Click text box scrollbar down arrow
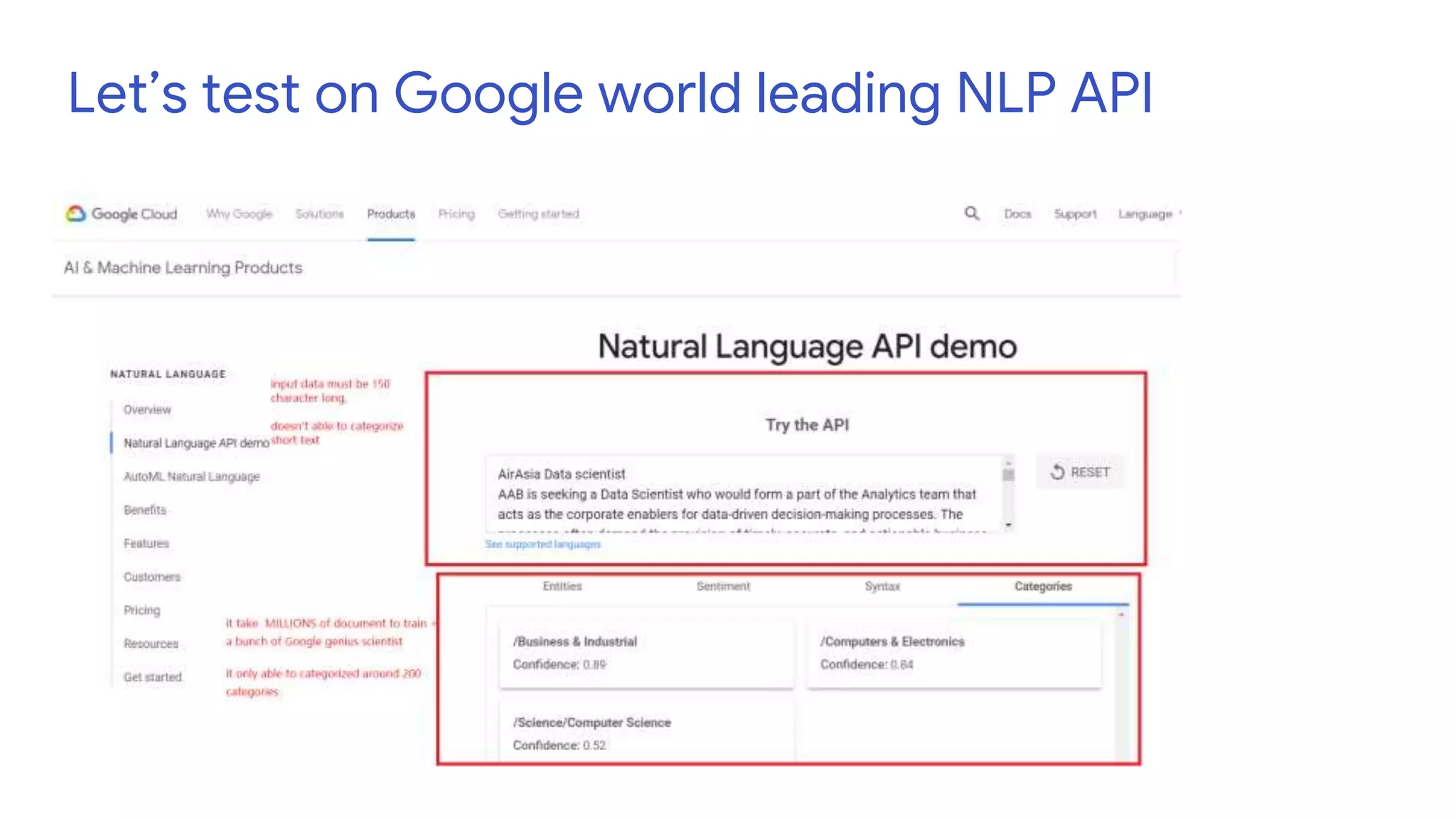Image resolution: width=1456 pixels, height=819 pixels. pos(1008,525)
